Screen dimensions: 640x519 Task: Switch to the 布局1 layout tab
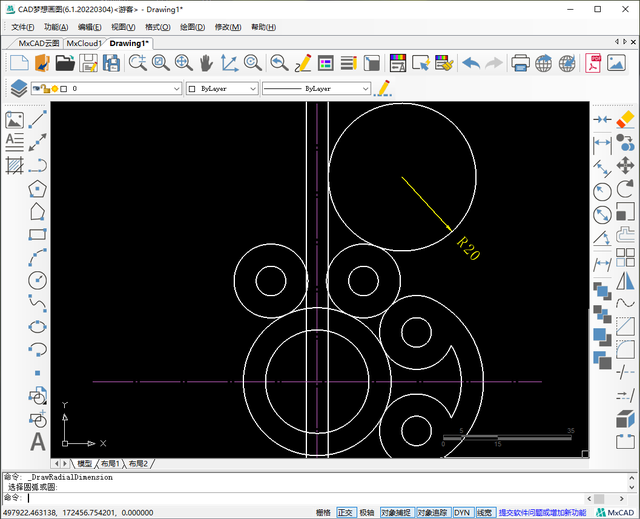pyautogui.click(x=108, y=464)
